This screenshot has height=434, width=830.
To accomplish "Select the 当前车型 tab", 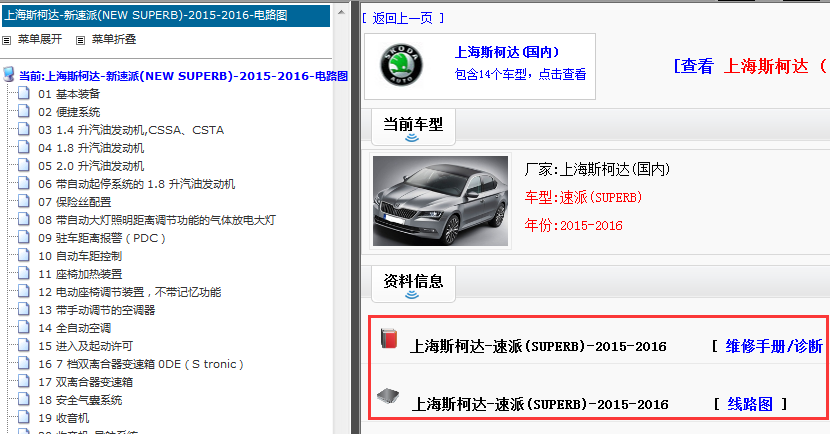I will [x=413, y=127].
